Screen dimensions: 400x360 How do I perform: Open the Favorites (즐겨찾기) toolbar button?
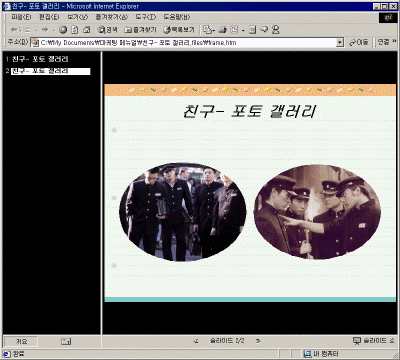tap(140, 30)
